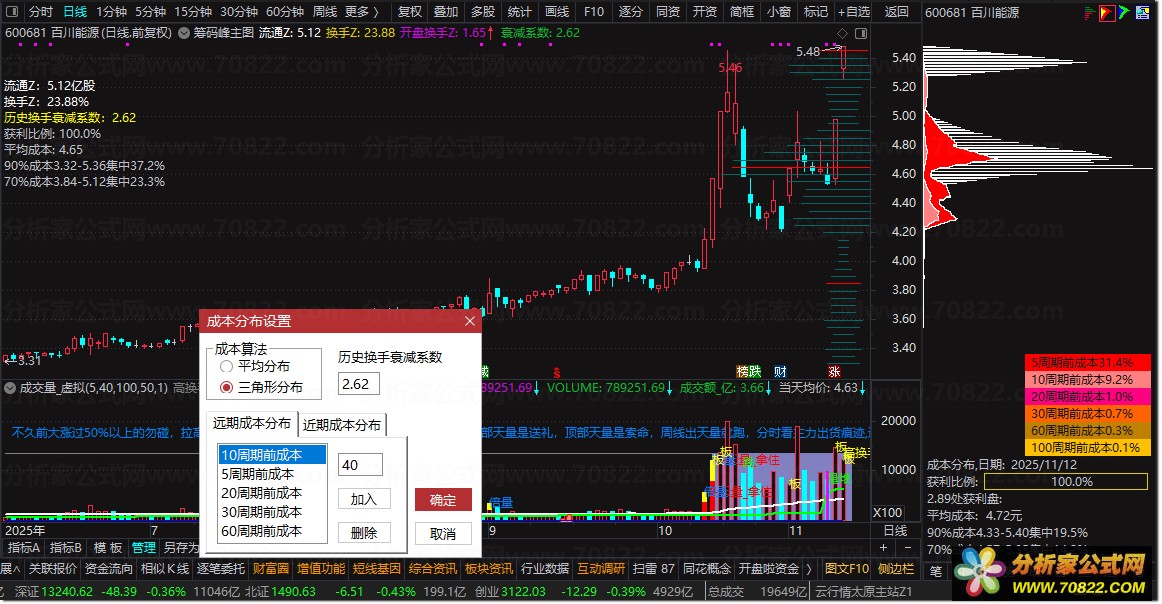Image resolution: width=1162 pixels, height=604 pixels.
Task: Switch to 周线 period
Action: 325,12
